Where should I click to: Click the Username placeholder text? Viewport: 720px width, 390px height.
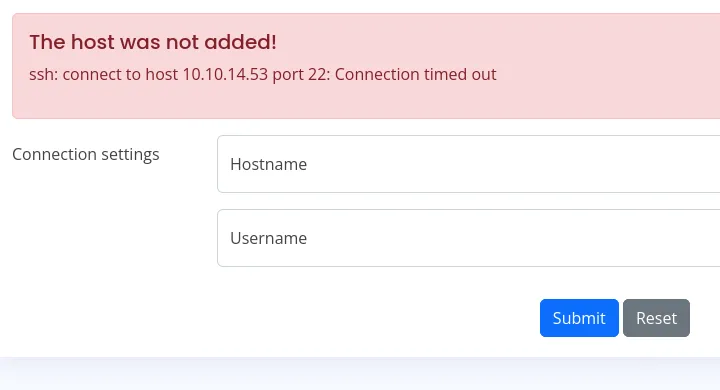[269, 238]
